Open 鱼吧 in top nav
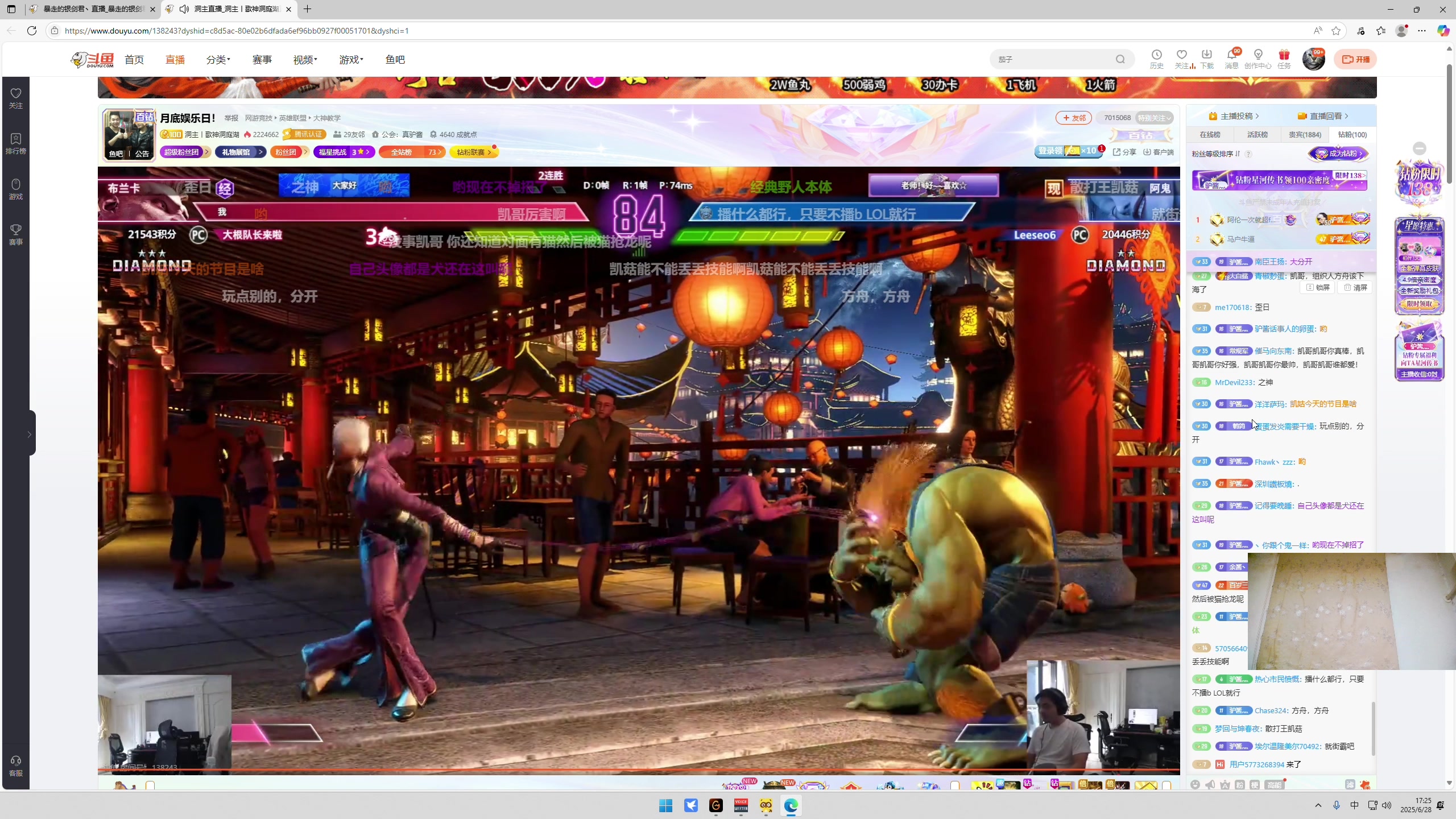Viewport: 1456px width, 819px height. pyautogui.click(x=395, y=60)
